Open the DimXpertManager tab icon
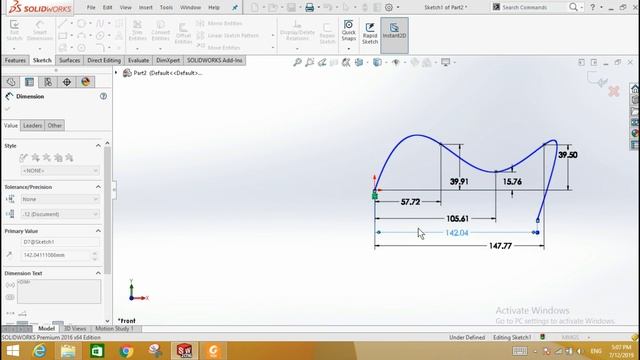The width and height of the screenshot is (640, 360). tap(67, 82)
